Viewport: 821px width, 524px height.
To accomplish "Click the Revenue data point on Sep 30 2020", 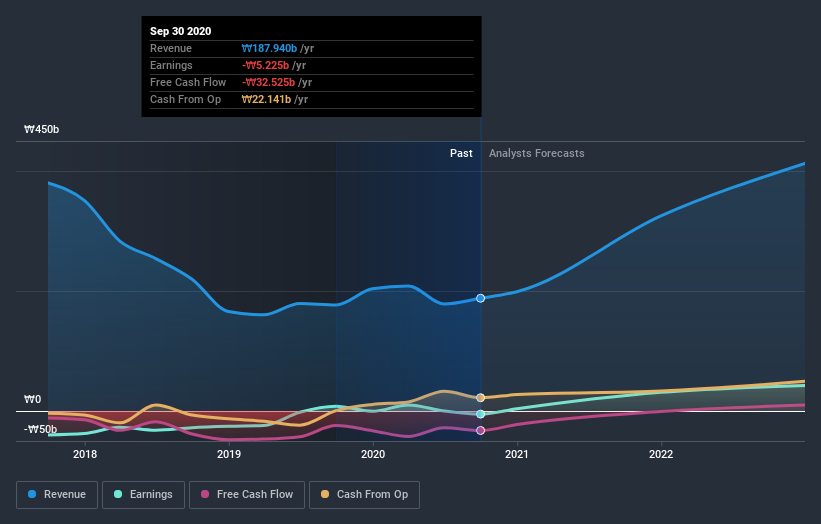I will 481,298.
